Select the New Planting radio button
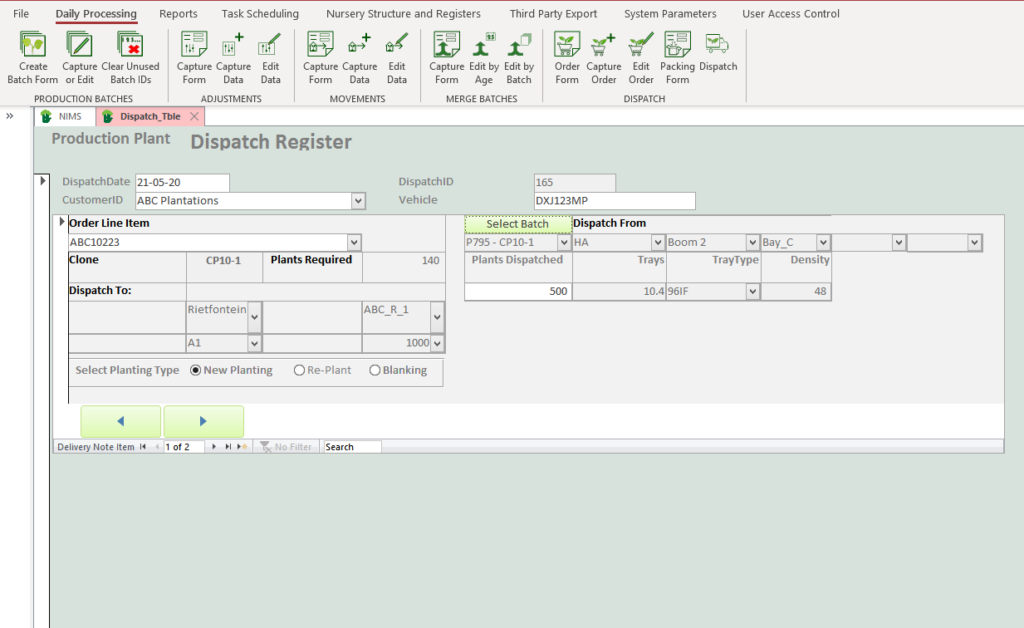 pos(196,370)
